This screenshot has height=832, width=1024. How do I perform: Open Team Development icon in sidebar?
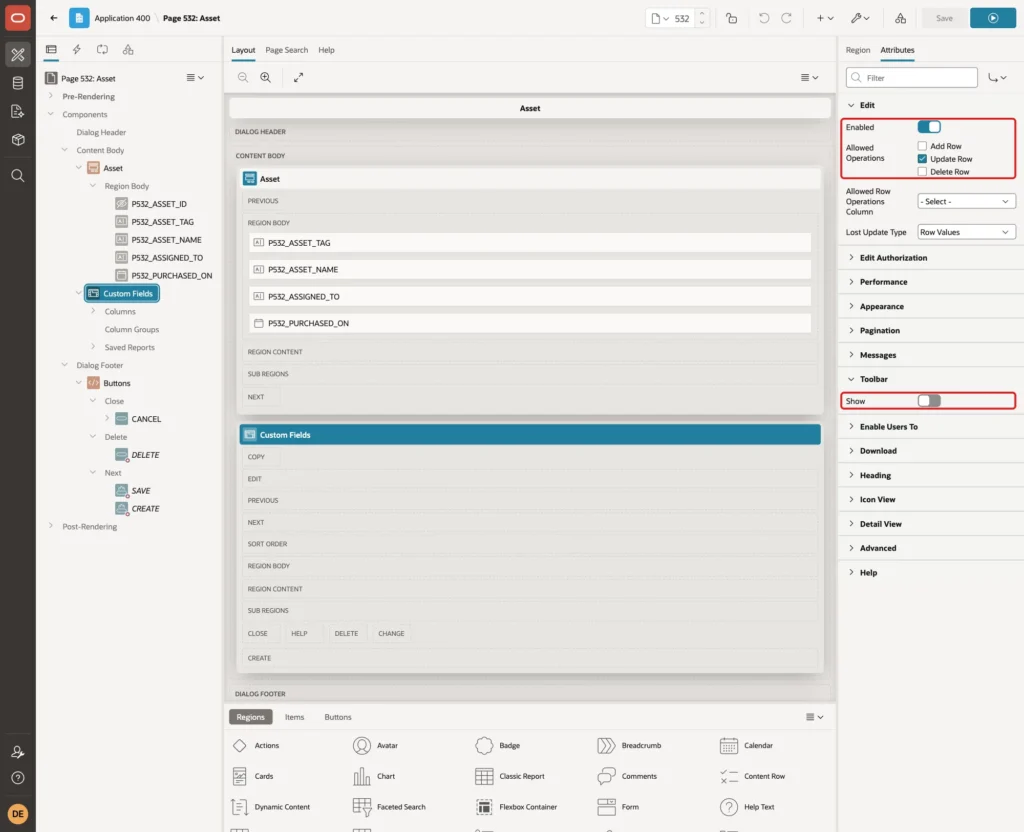pyautogui.click(x=18, y=112)
